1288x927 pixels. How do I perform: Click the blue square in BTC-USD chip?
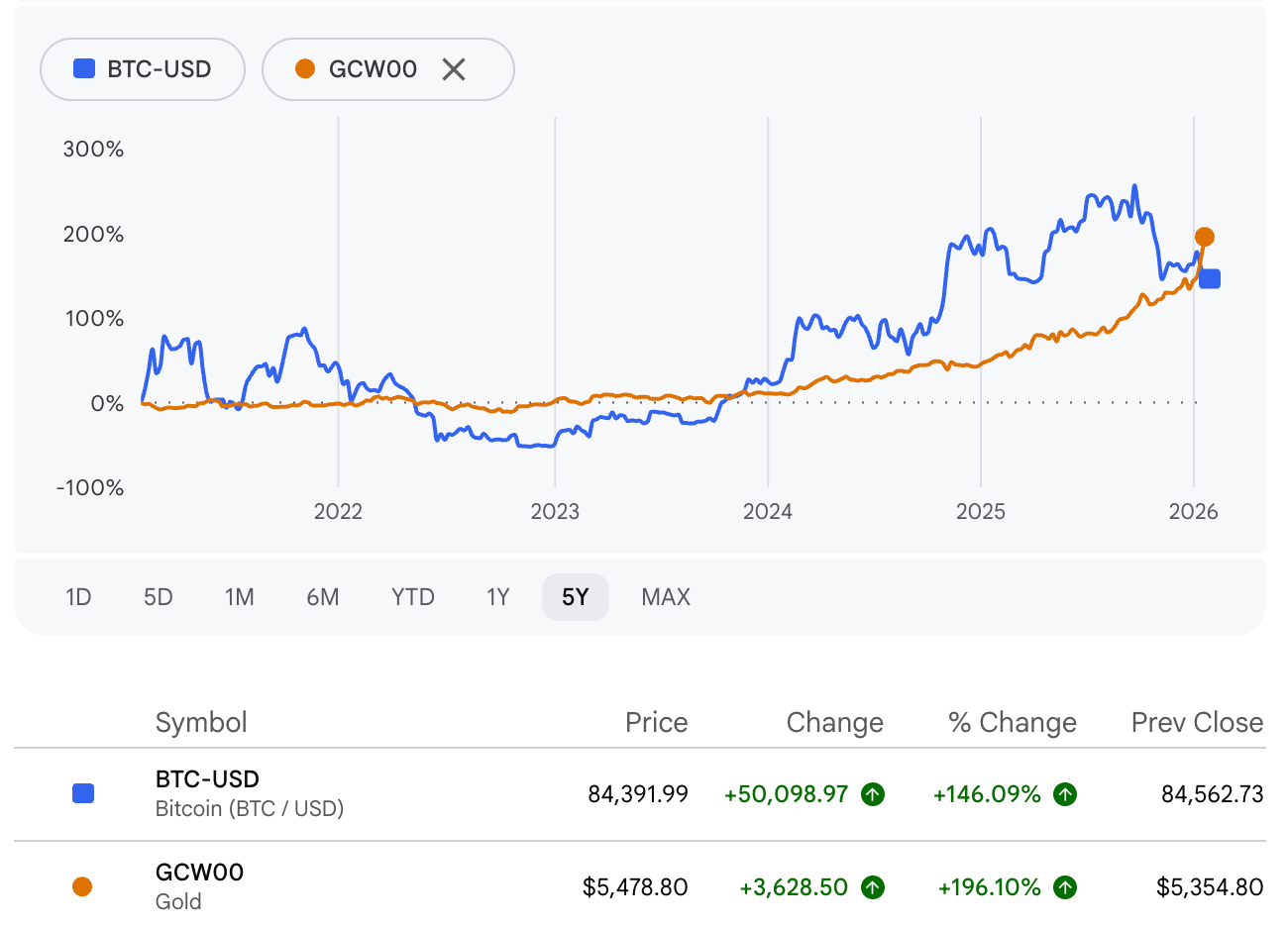click(x=84, y=69)
